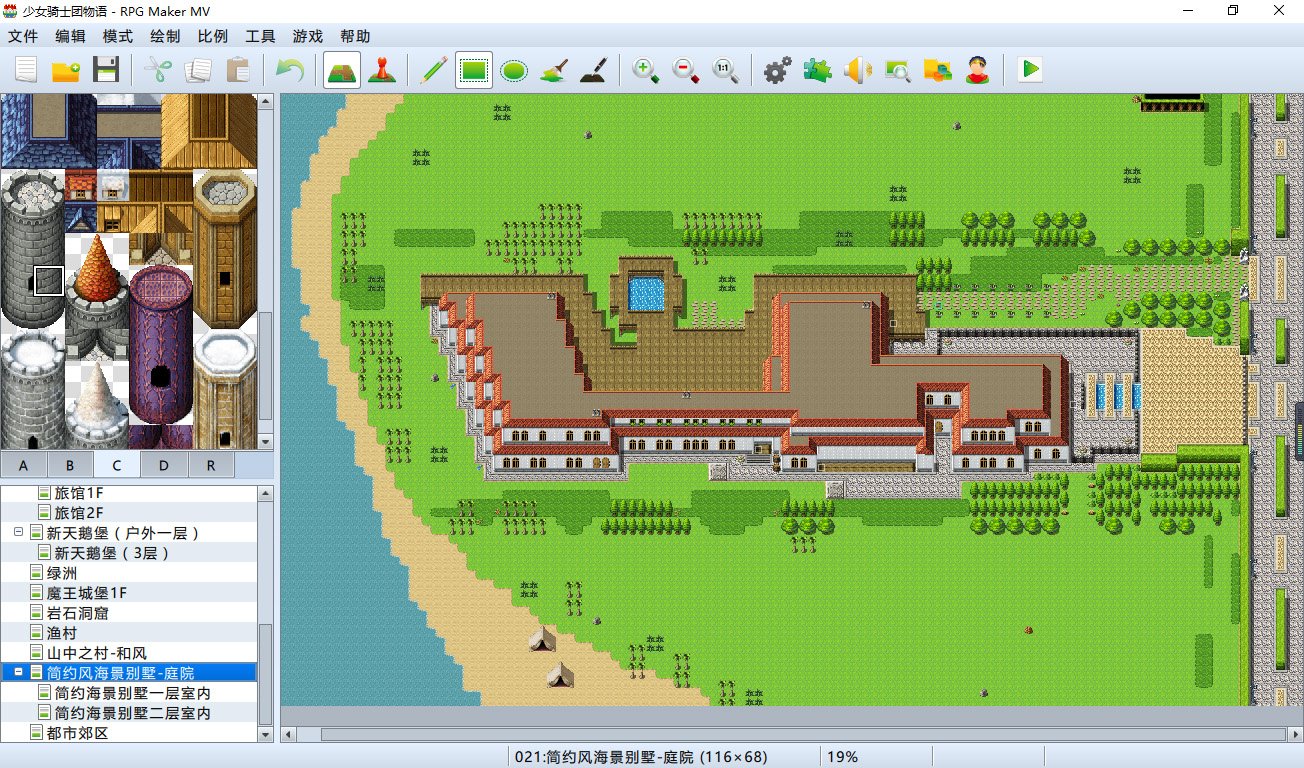Open the Character Generator icon
This screenshot has width=1304, height=768.
[x=977, y=70]
